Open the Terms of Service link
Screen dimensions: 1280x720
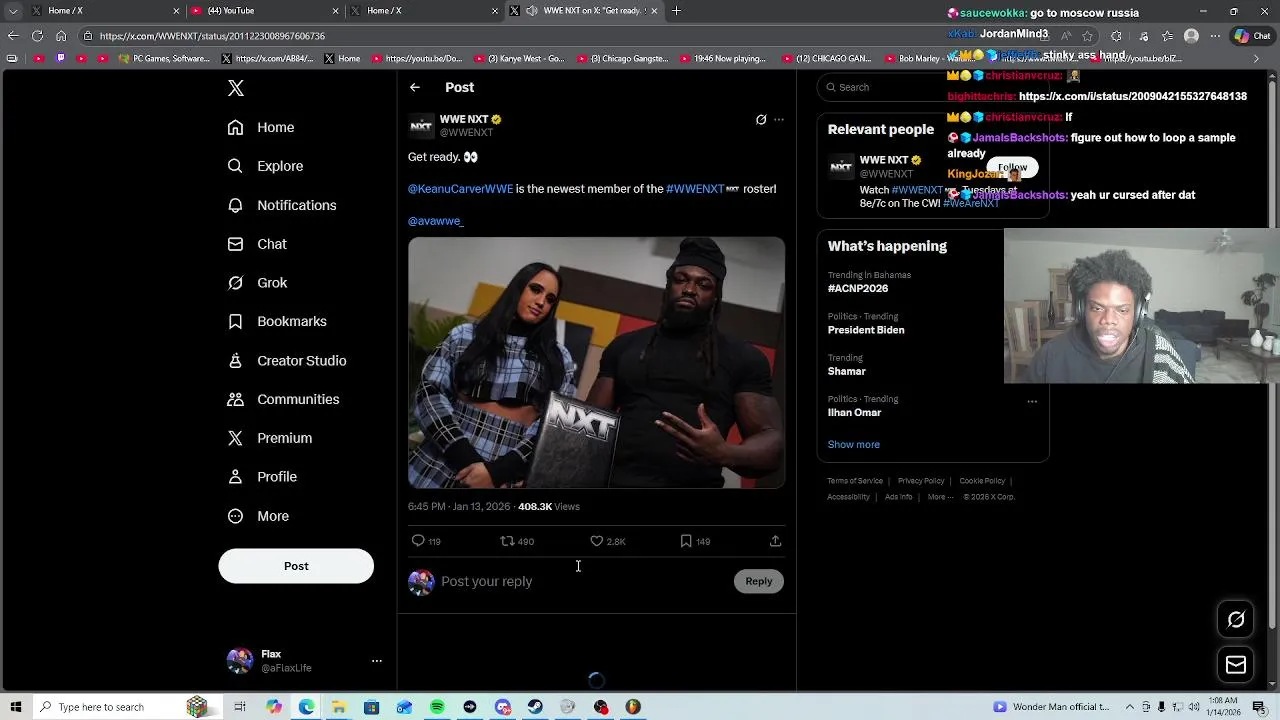[x=855, y=481]
